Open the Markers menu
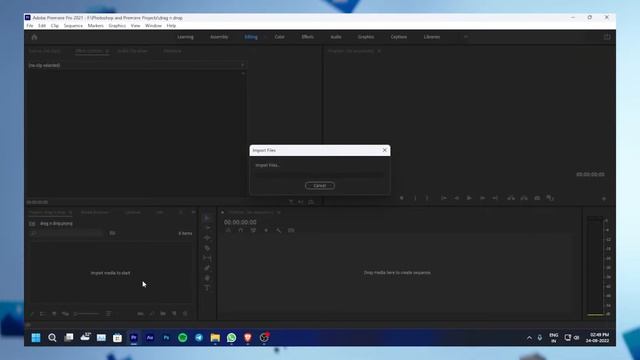Viewport: 640px width, 360px height. (96, 26)
